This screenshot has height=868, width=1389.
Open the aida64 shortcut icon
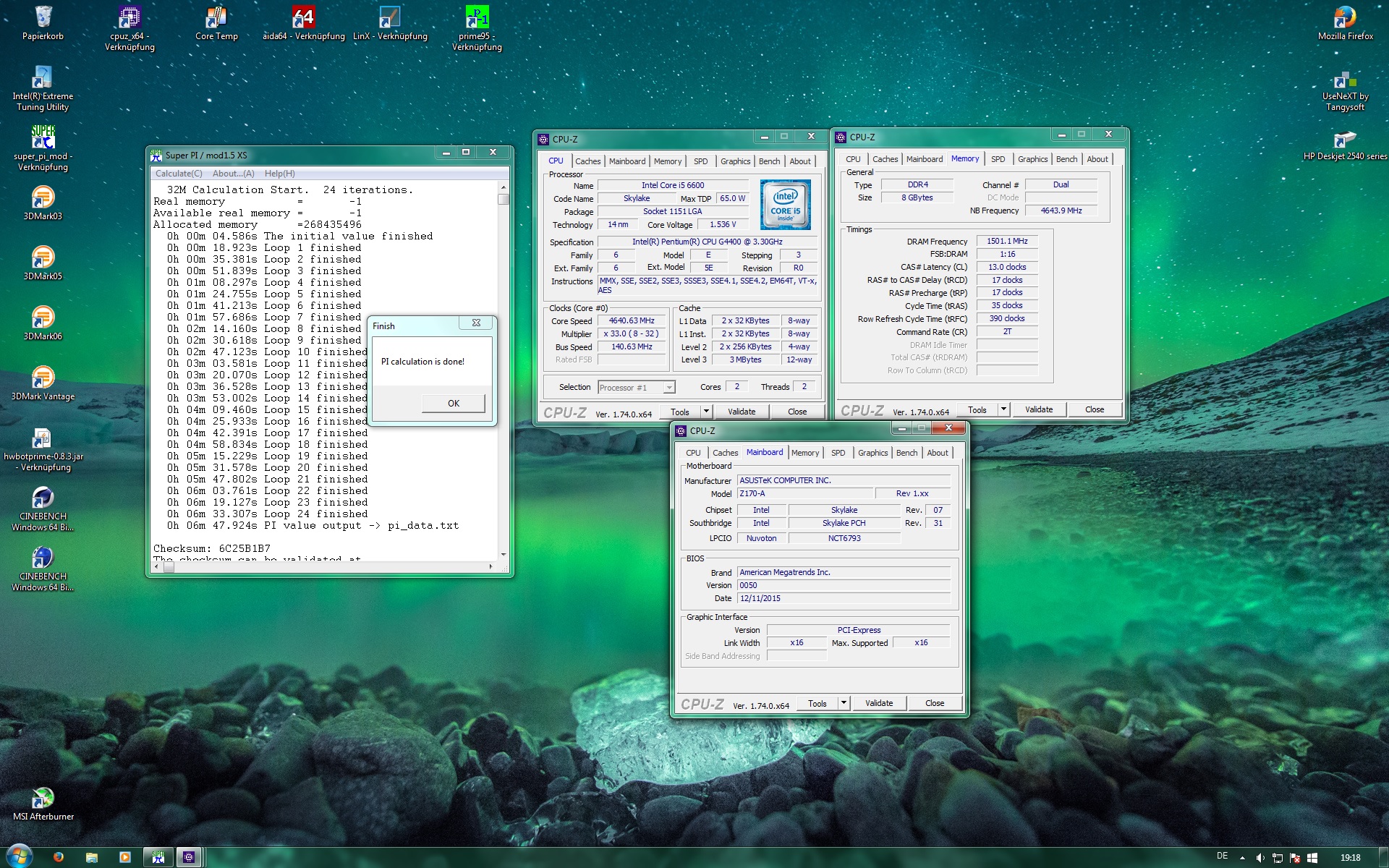303,22
